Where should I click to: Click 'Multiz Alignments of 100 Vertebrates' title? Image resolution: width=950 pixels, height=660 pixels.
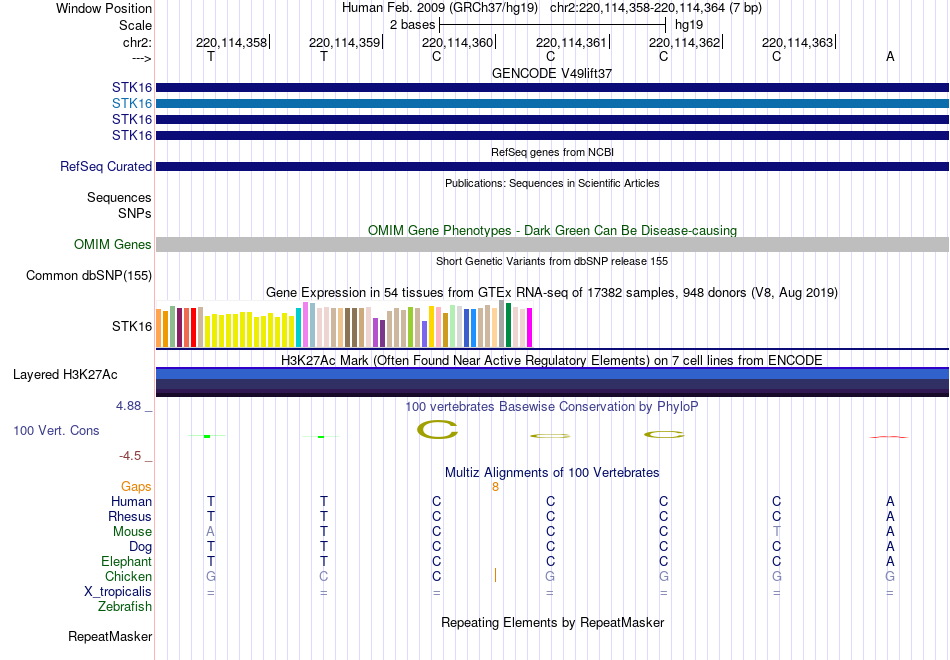pyautogui.click(x=552, y=473)
